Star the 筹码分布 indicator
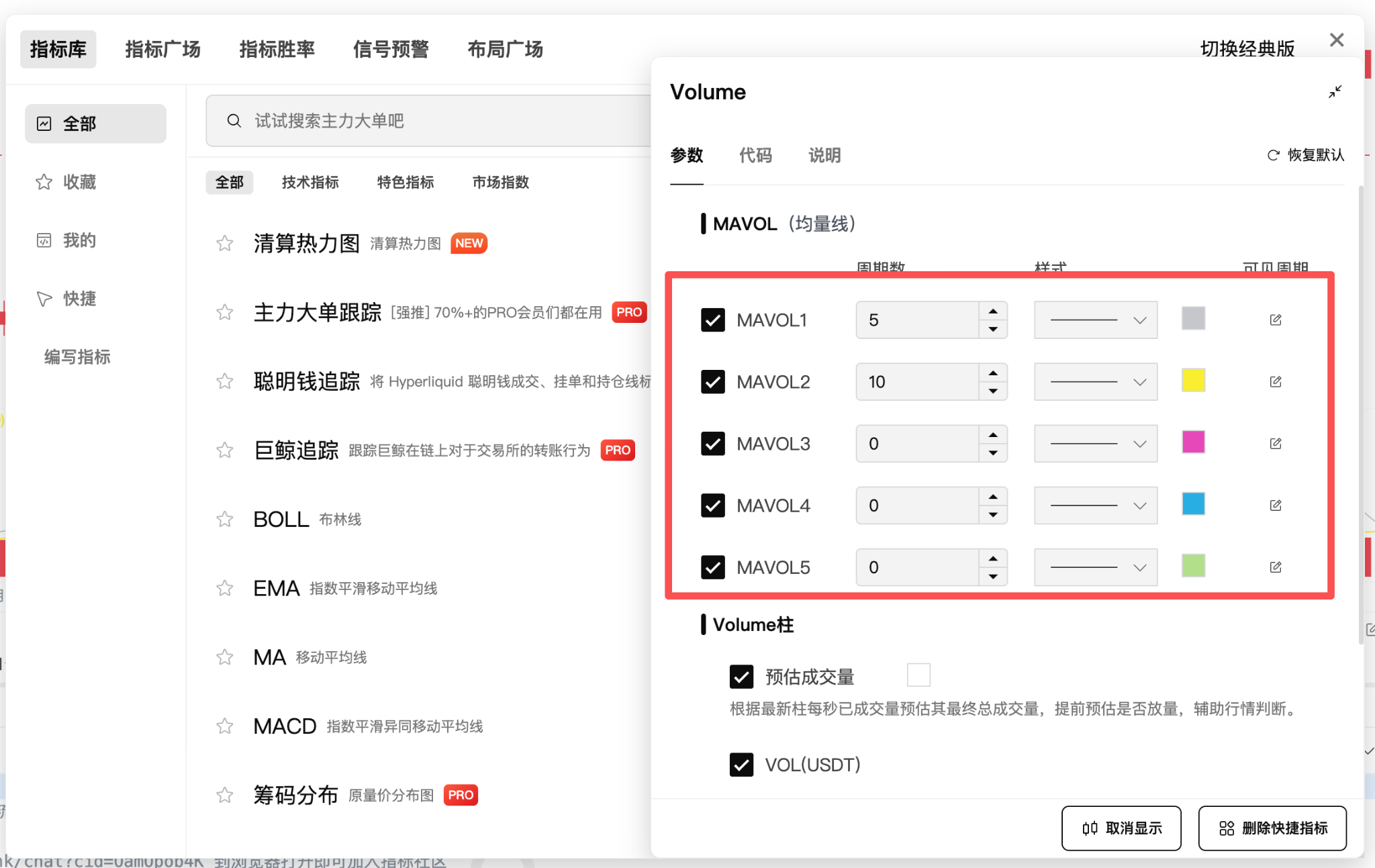The height and width of the screenshot is (868, 1375). [224, 795]
